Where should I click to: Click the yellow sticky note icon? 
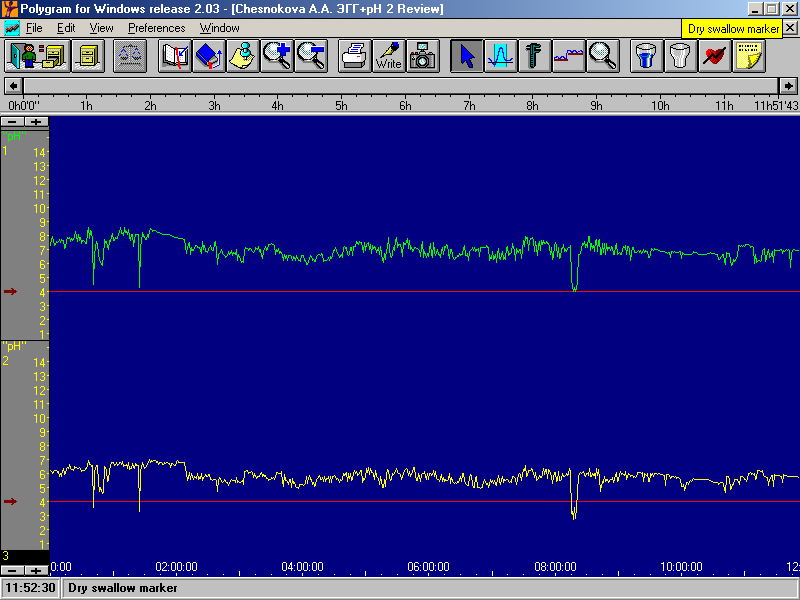pos(749,56)
